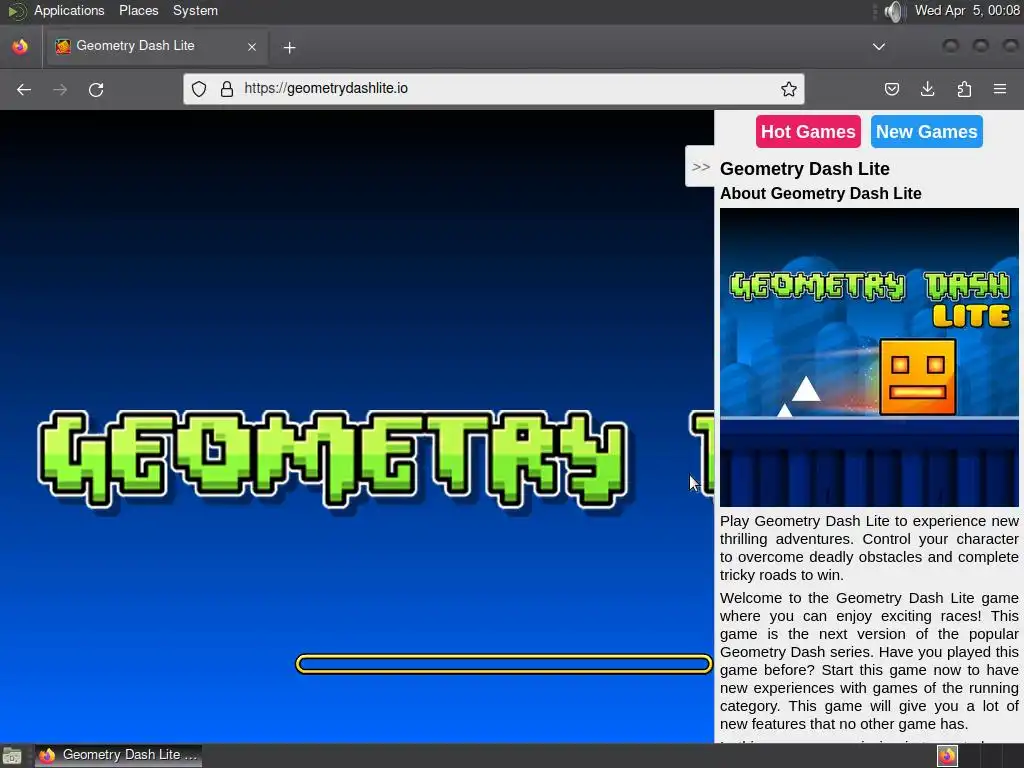Viewport: 1024px width, 768px height.
Task: Click the green GEOMETRY game logo
Action: 333,459
